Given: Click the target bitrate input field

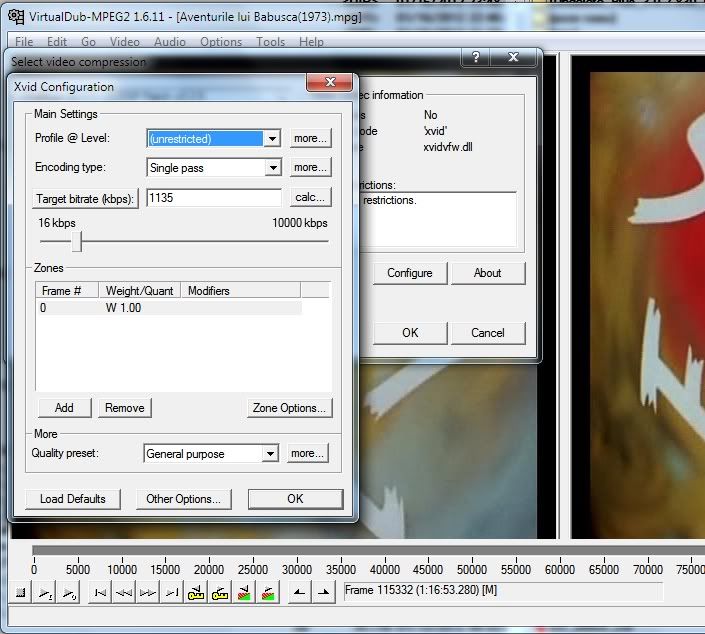Looking at the screenshot, I should click(x=213, y=198).
